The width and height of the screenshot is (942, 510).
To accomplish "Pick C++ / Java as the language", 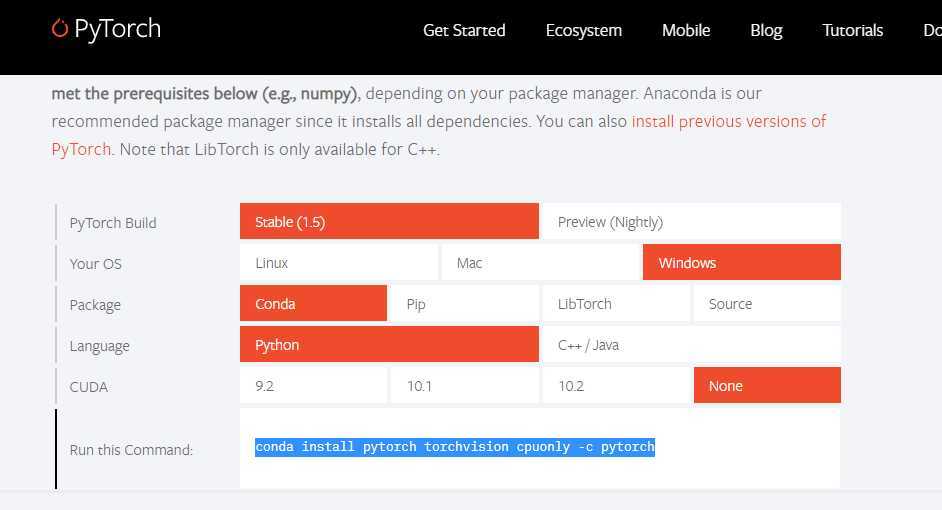I will (x=691, y=344).
